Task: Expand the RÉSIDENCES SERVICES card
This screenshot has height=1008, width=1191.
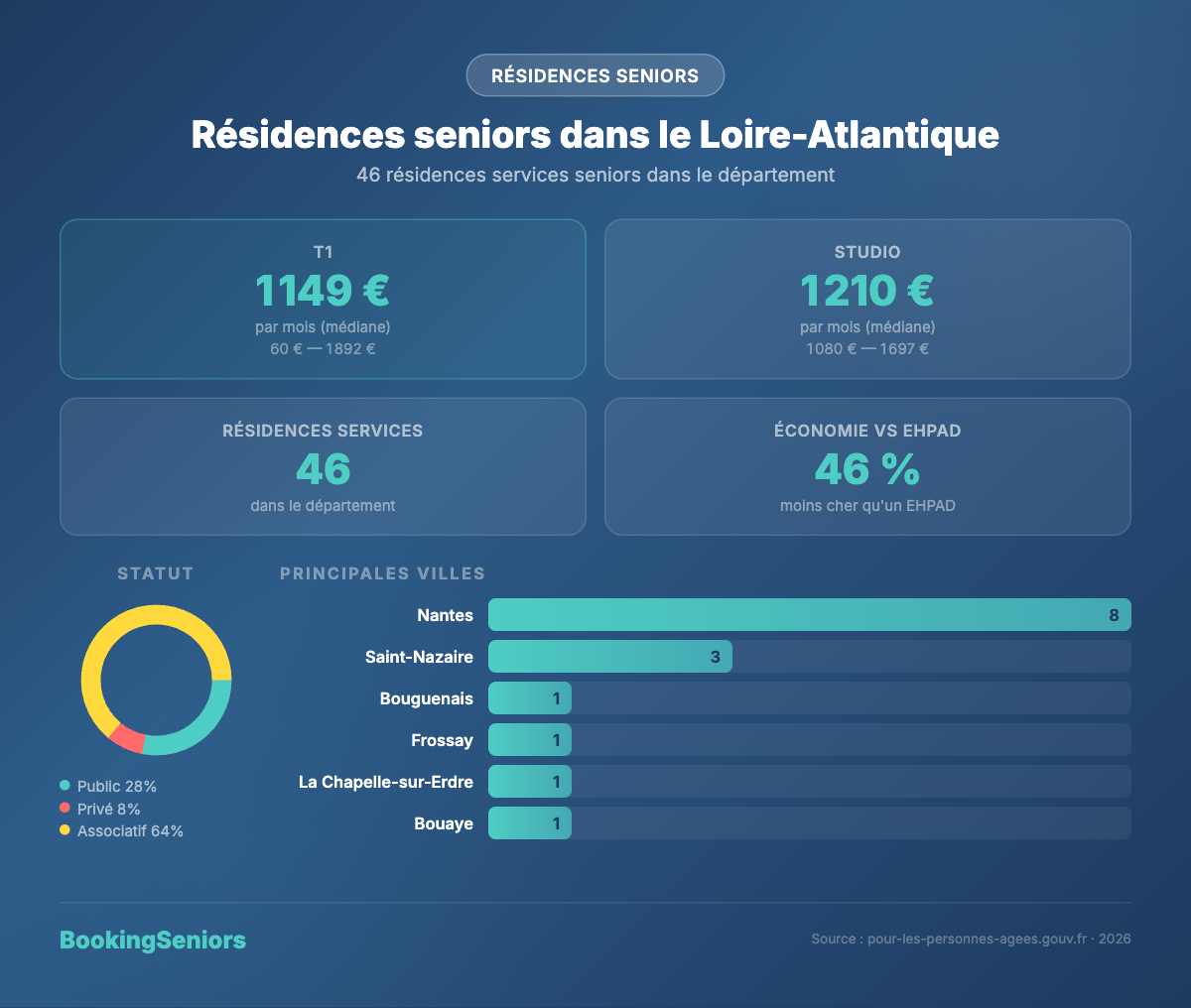Action: [x=323, y=466]
